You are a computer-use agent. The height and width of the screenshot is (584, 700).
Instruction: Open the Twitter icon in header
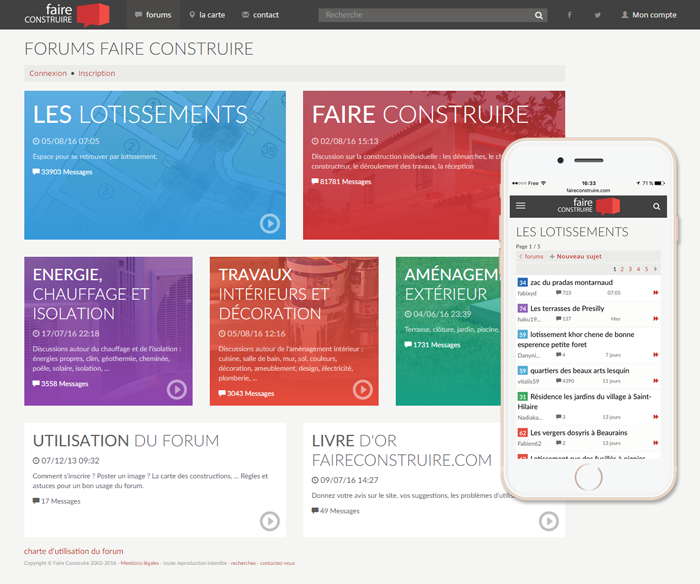click(597, 15)
